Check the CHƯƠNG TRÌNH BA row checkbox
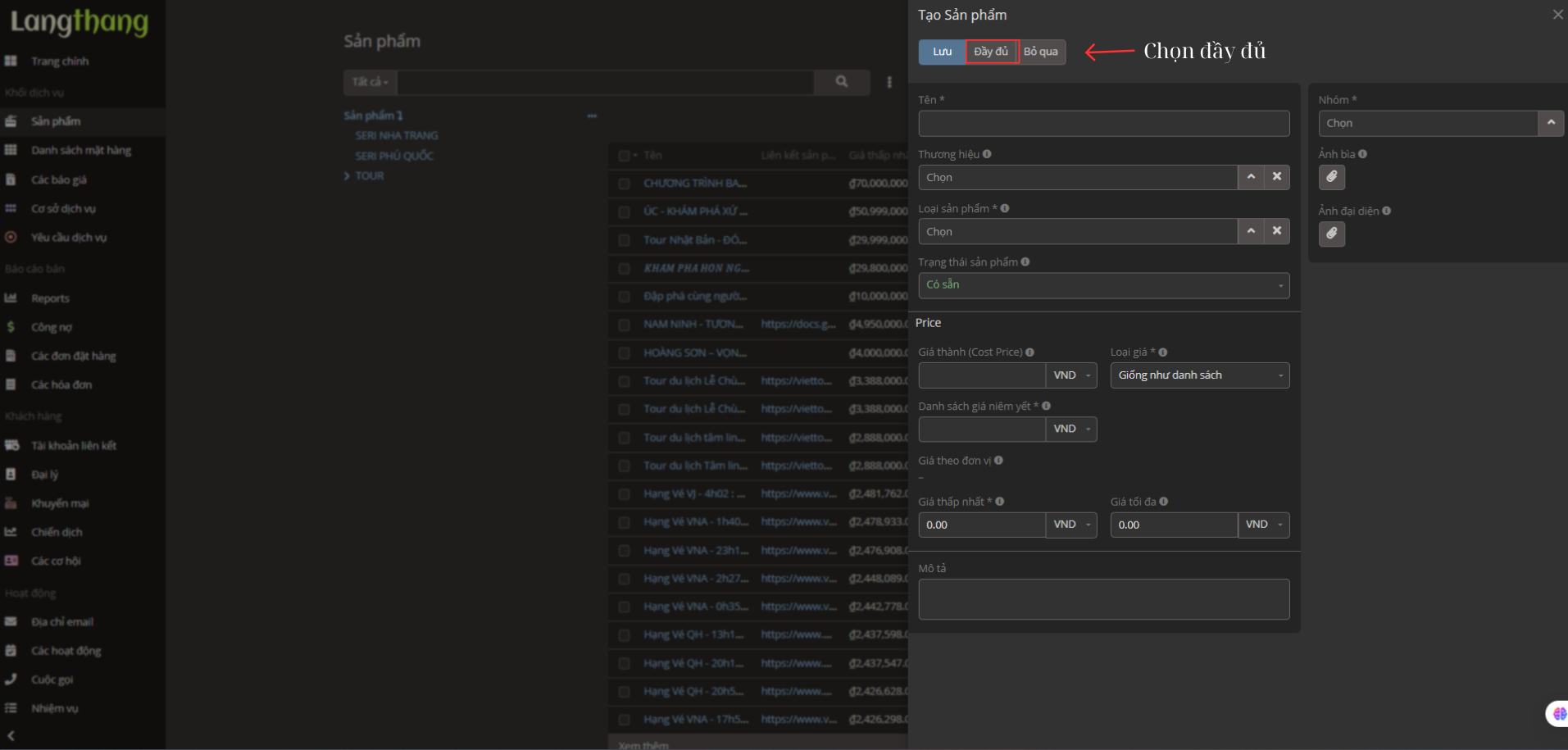The image size is (1568, 750). click(625, 184)
